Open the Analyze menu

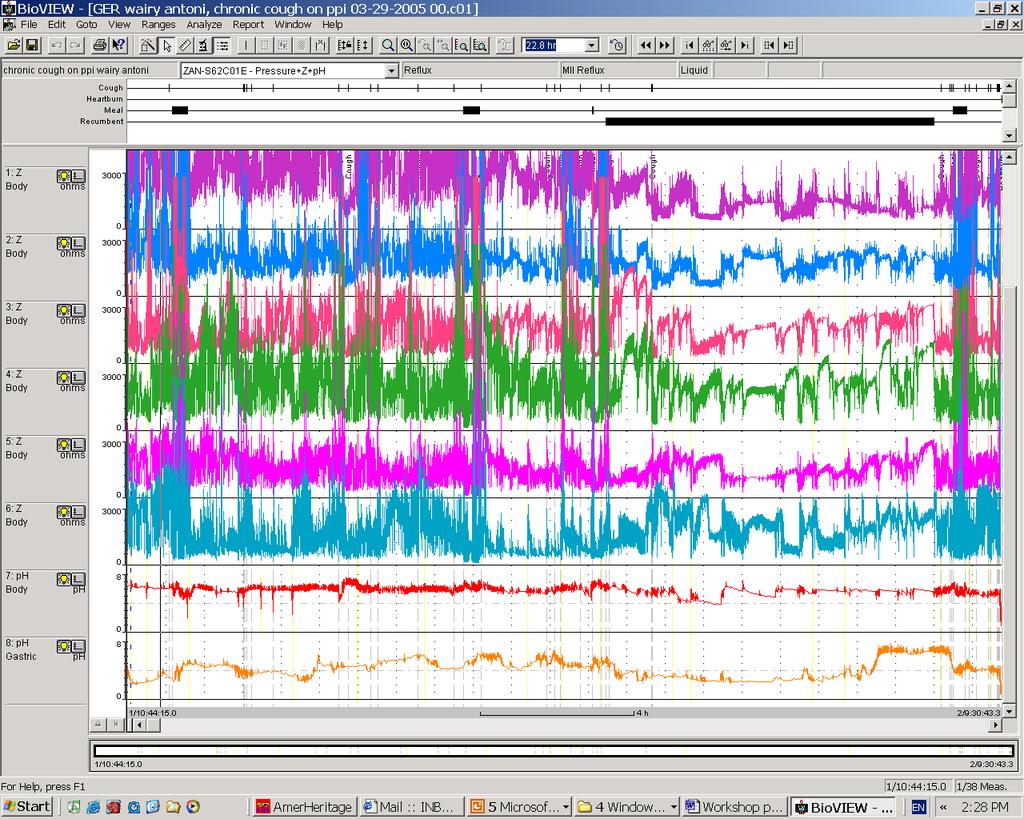(x=204, y=24)
